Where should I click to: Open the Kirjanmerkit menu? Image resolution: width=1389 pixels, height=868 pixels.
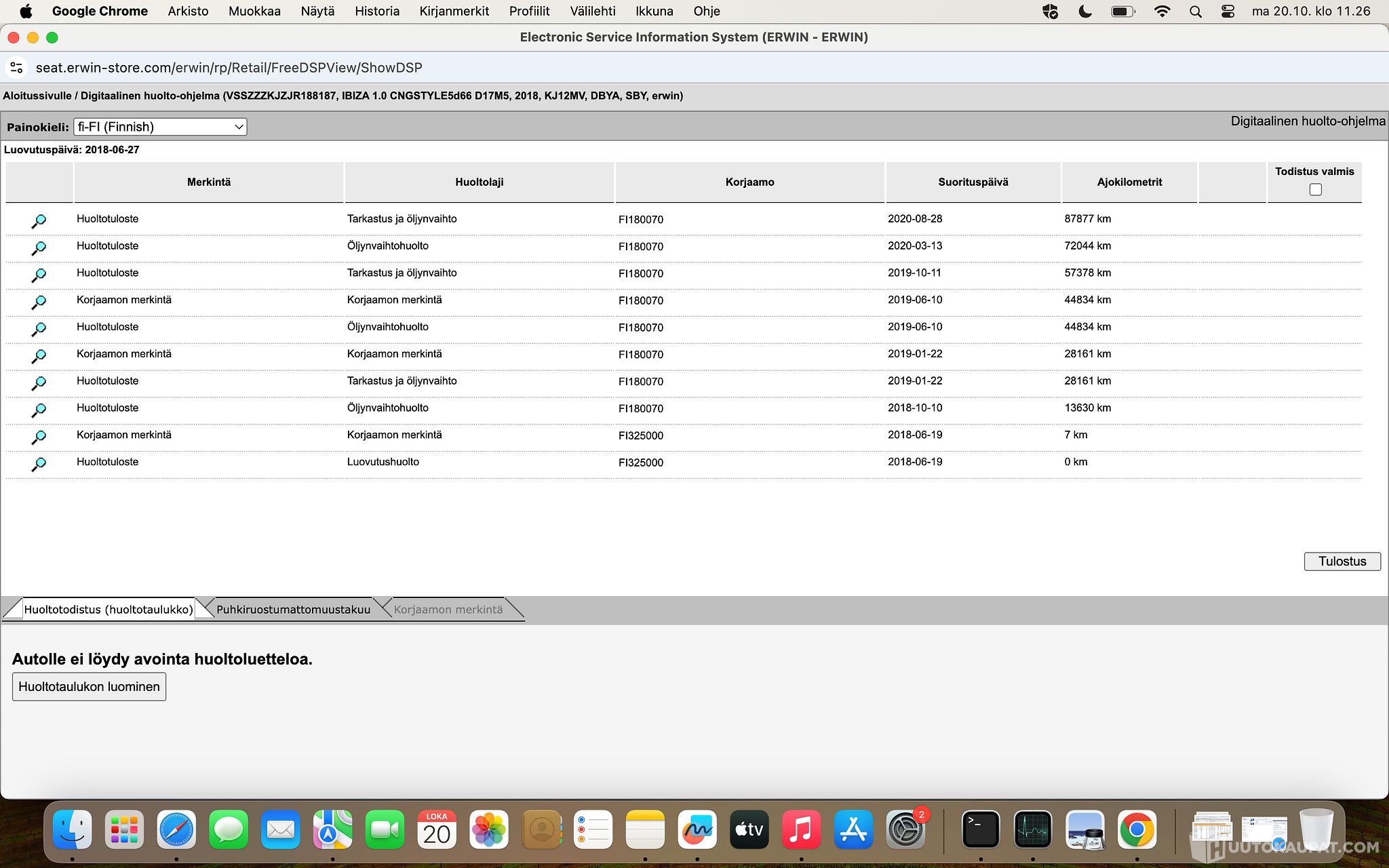454,12
